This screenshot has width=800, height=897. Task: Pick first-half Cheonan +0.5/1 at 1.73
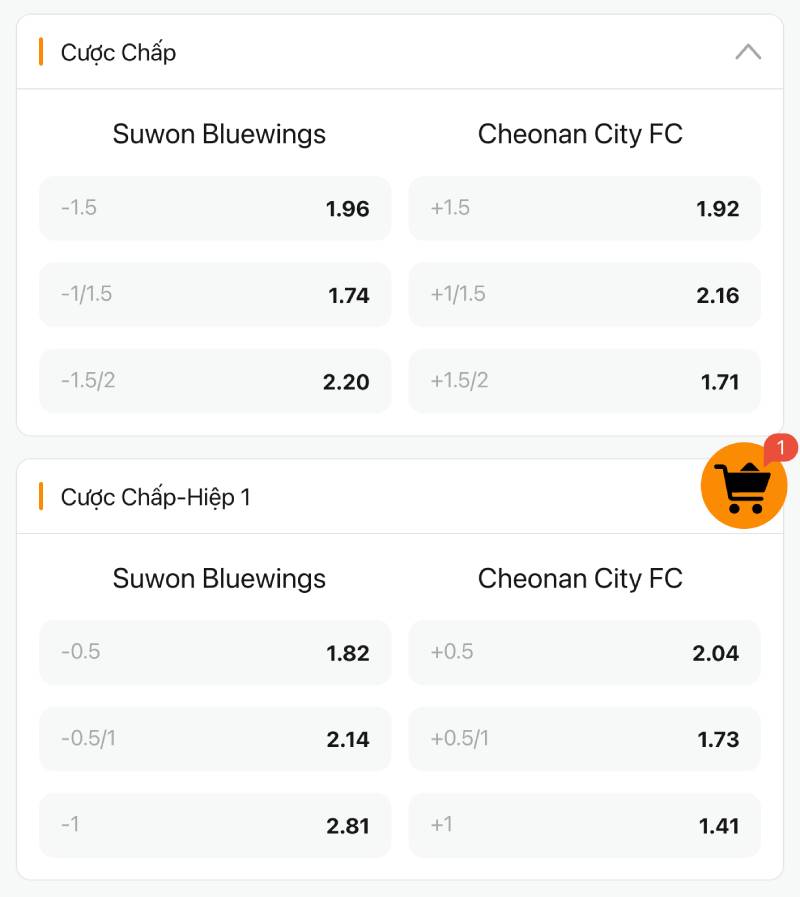coord(584,739)
